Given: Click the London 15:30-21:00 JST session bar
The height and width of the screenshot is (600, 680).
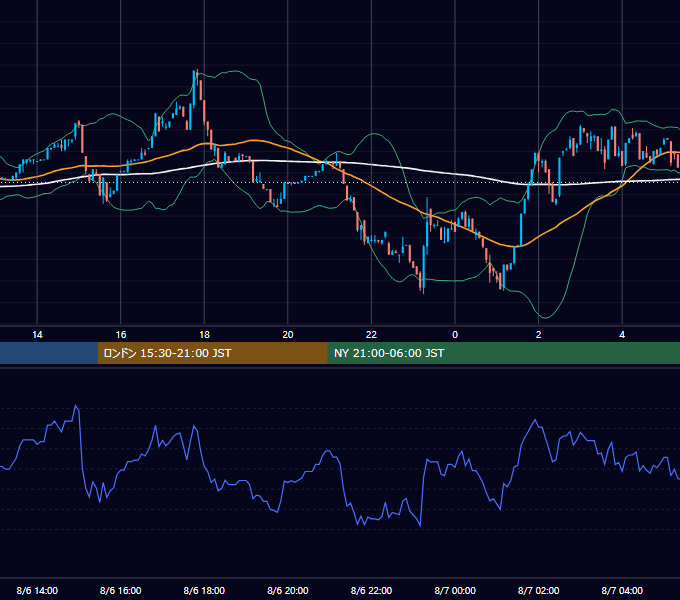Looking at the screenshot, I should click(x=212, y=353).
